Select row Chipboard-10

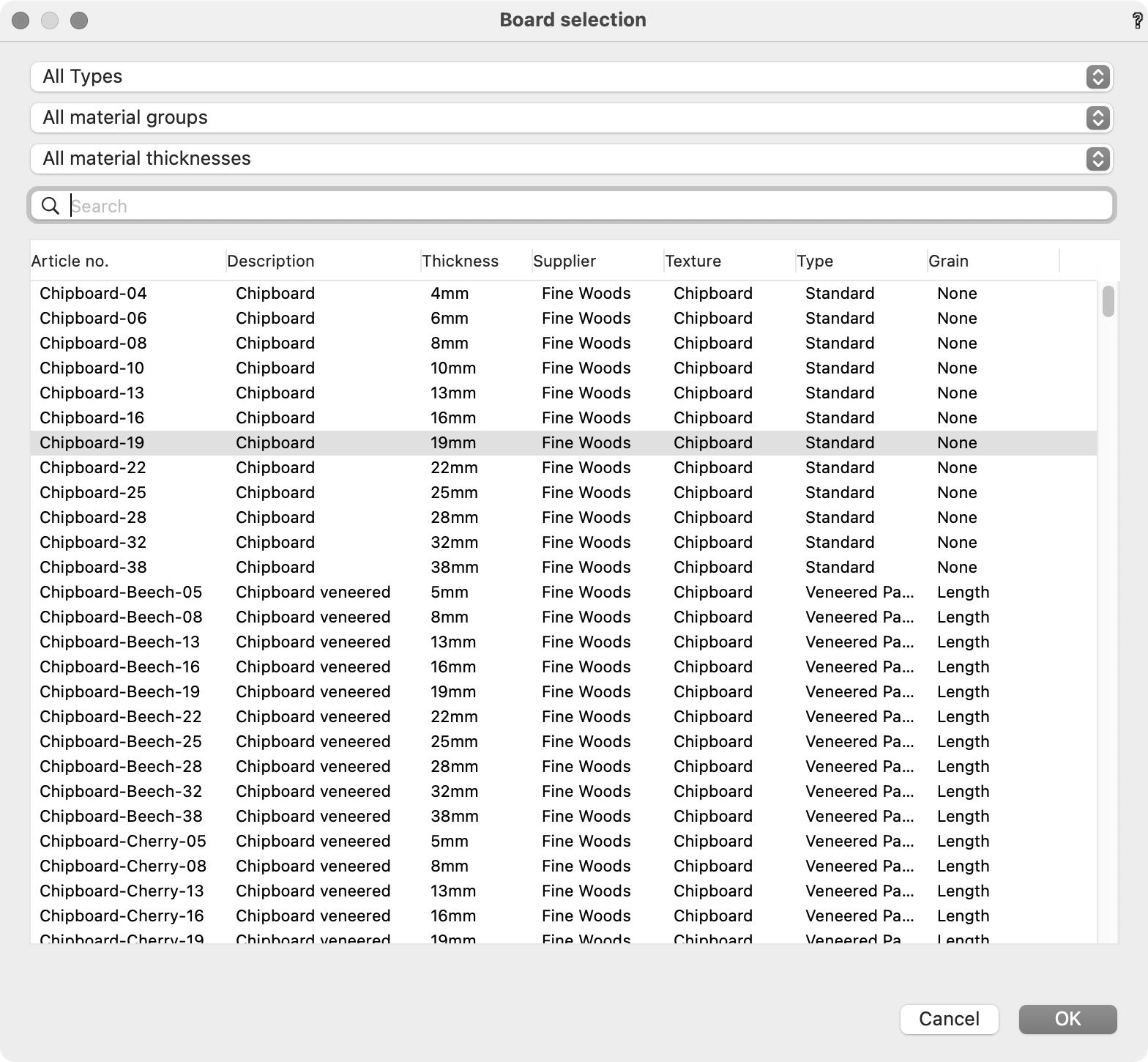pyautogui.click(x=564, y=368)
